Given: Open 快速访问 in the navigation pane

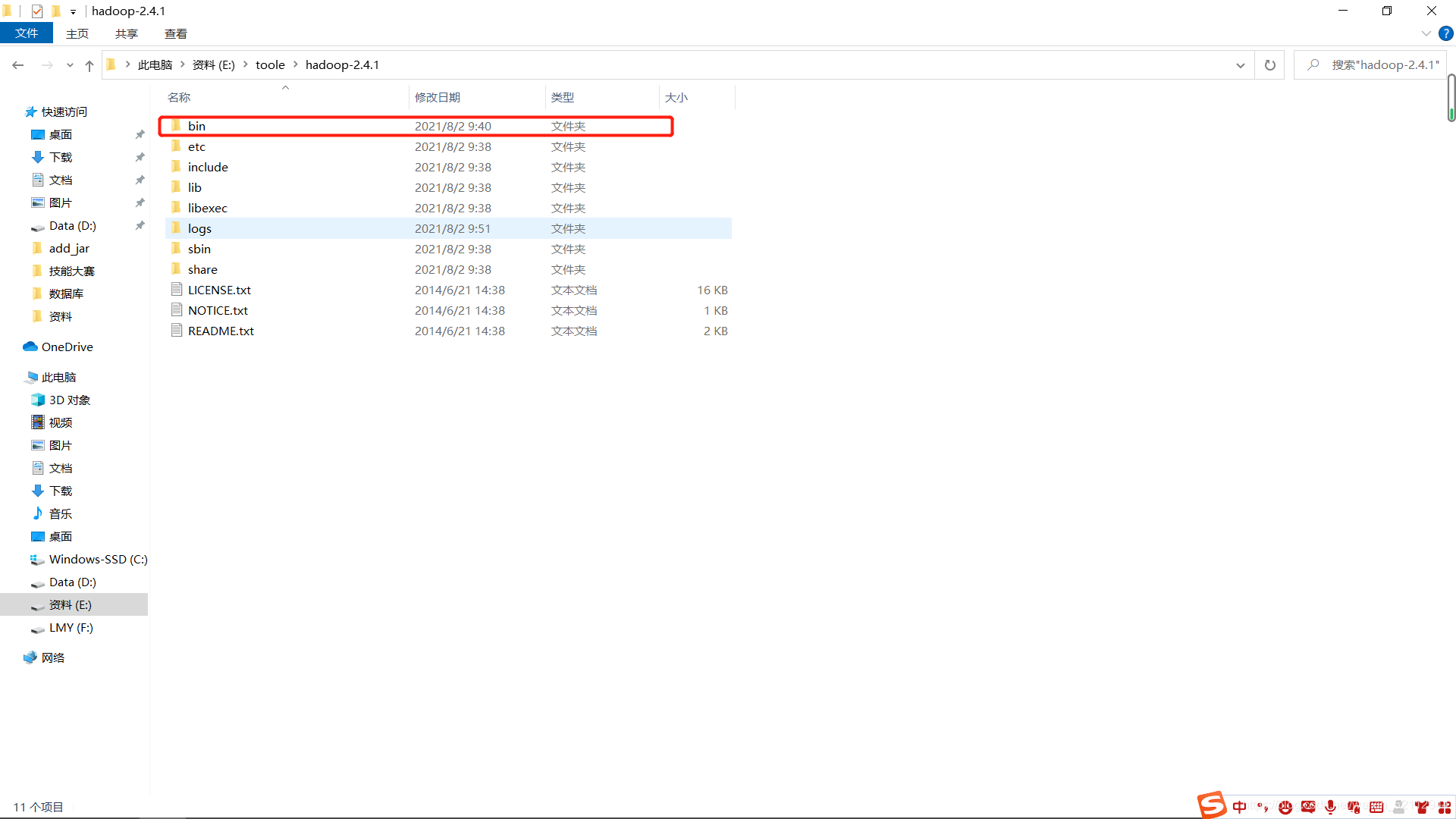Looking at the screenshot, I should (64, 111).
